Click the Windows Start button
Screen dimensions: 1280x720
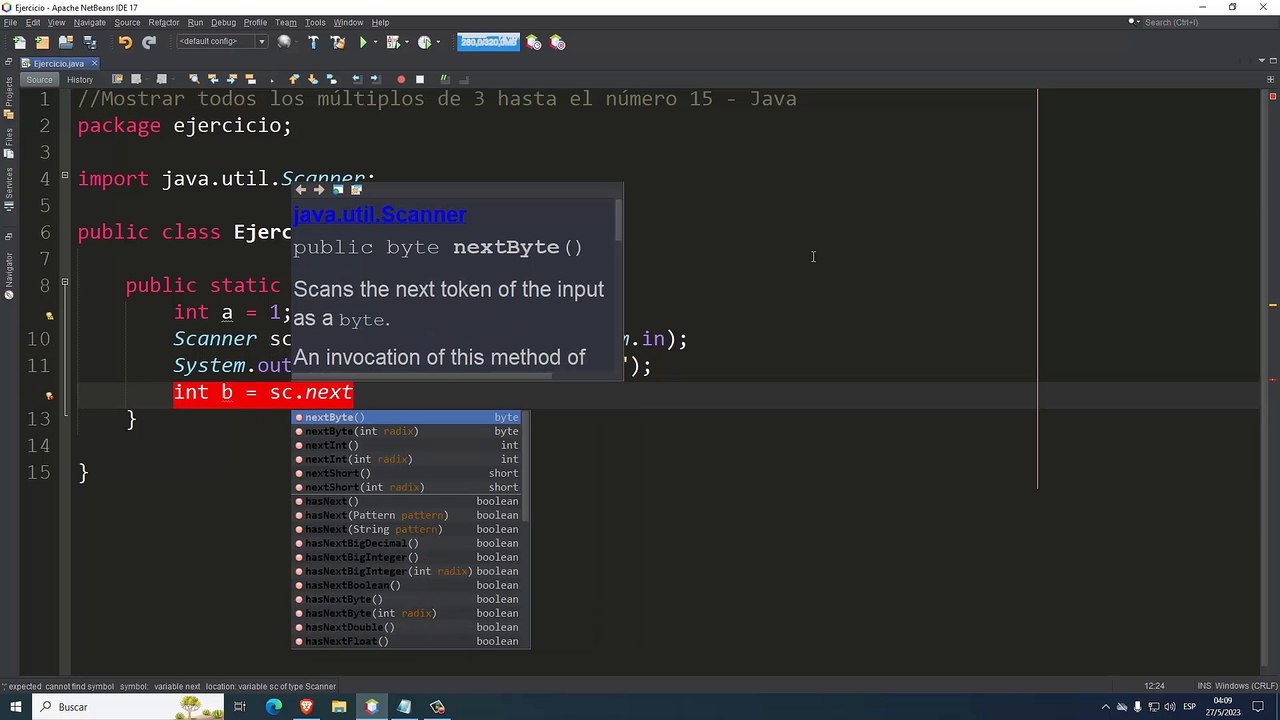(16, 707)
